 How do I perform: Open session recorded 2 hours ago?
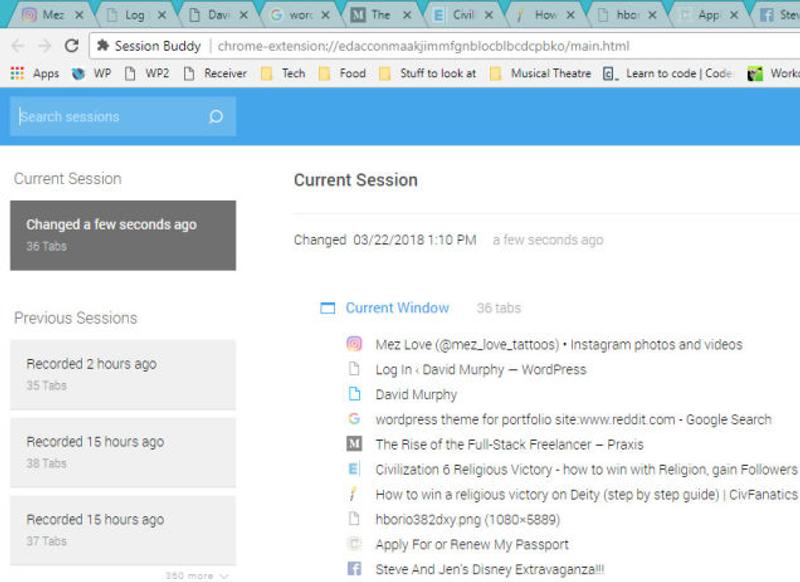(x=123, y=374)
